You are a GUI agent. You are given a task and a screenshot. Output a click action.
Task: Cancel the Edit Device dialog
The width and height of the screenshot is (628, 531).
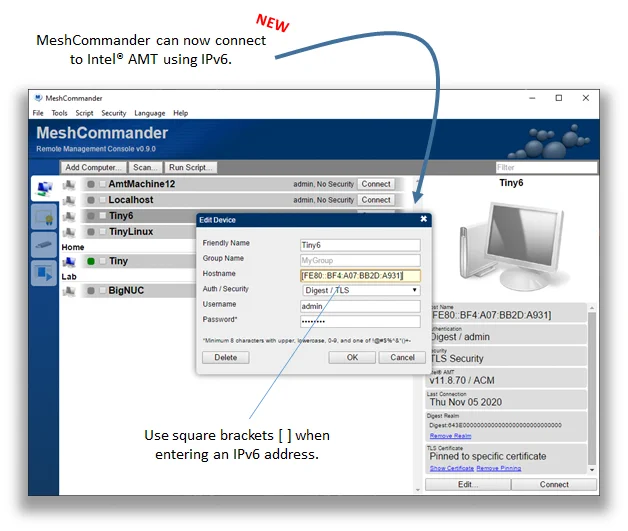(403, 358)
